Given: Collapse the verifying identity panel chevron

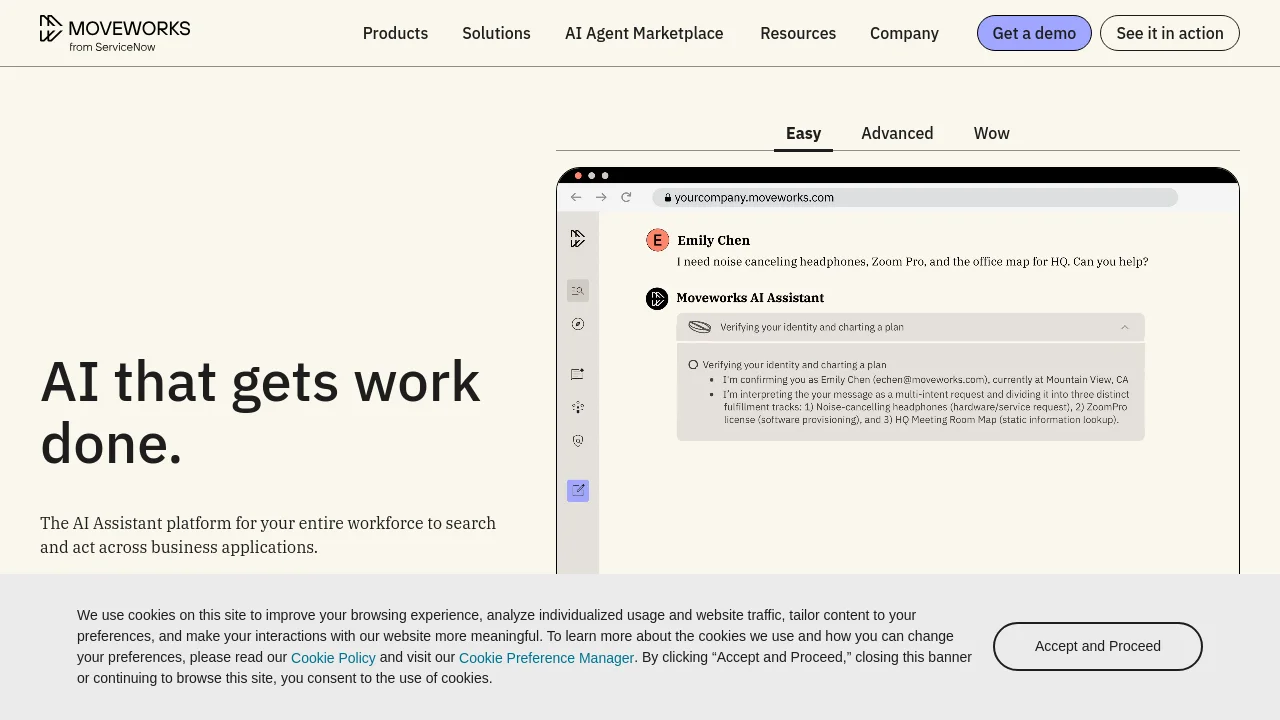Looking at the screenshot, I should [1125, 327].
